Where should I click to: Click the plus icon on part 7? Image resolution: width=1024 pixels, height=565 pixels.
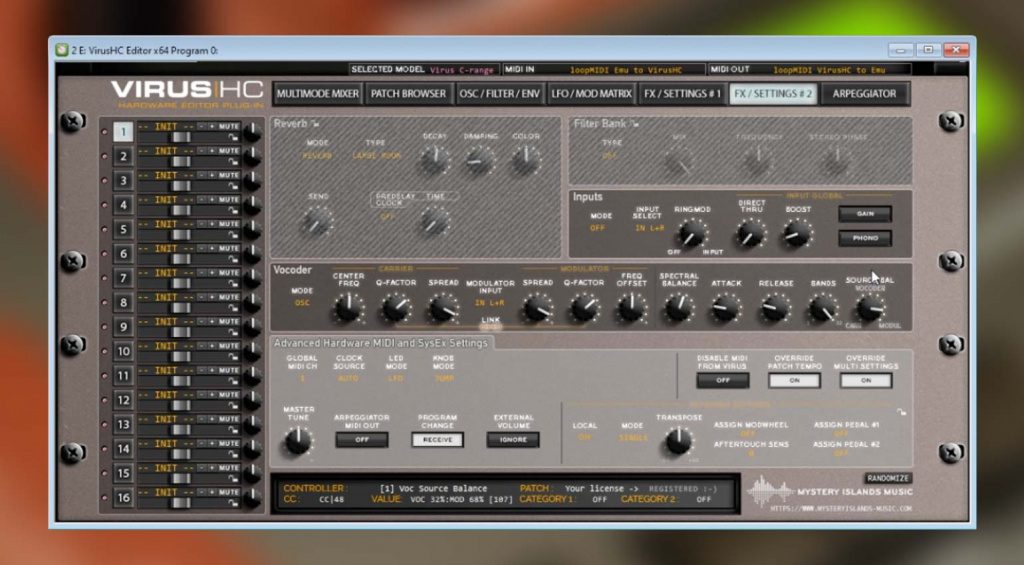pyautogui.click(x=212, y=272)
